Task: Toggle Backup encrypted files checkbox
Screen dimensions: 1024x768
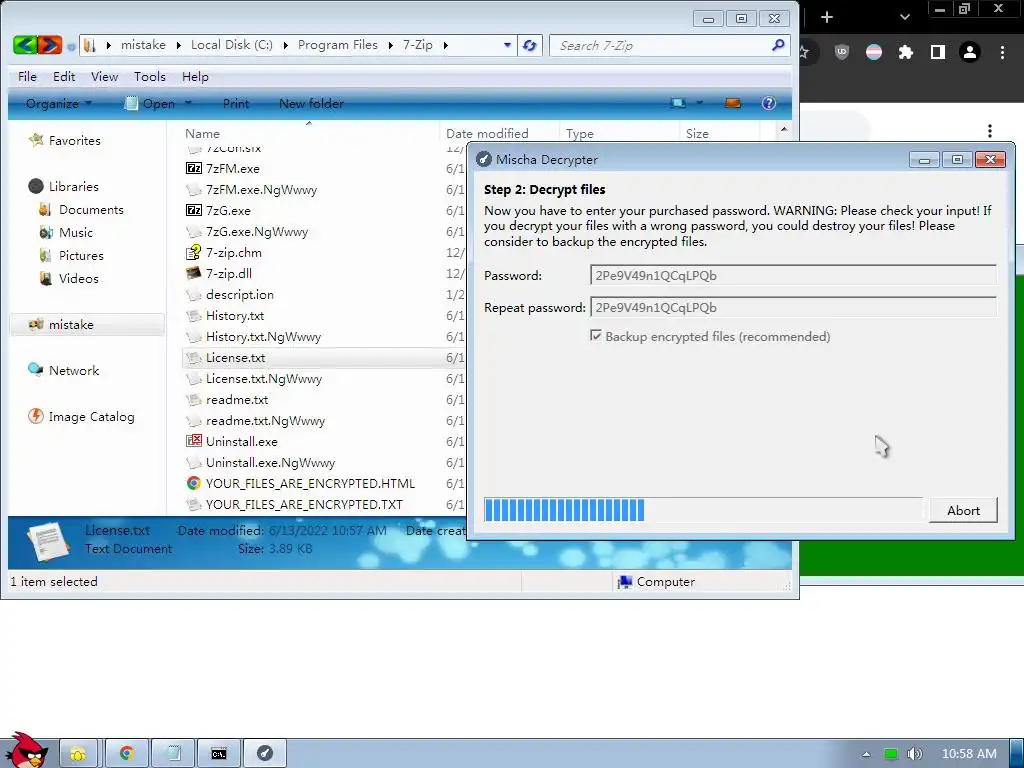Action: click(596, 336)
